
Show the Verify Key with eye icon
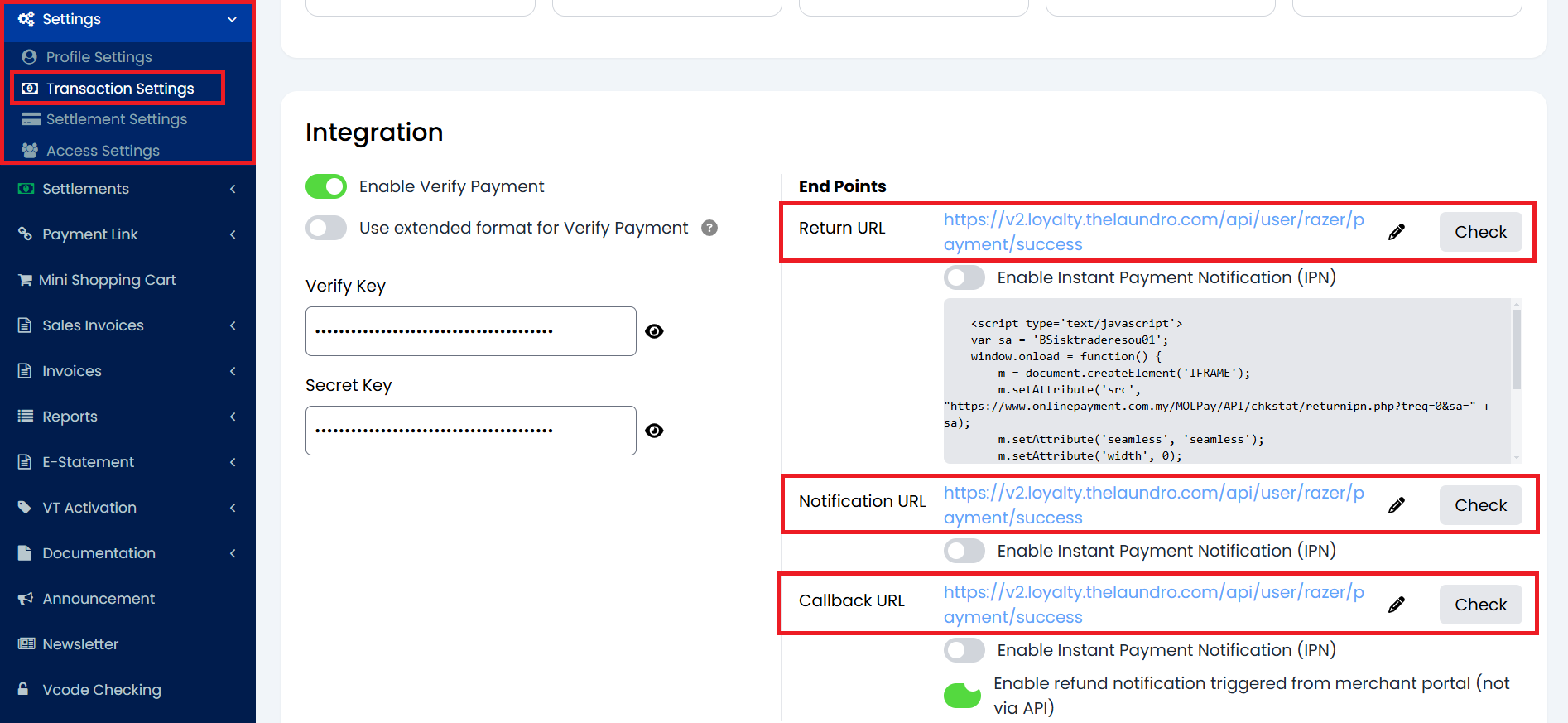tap(654, 331)
